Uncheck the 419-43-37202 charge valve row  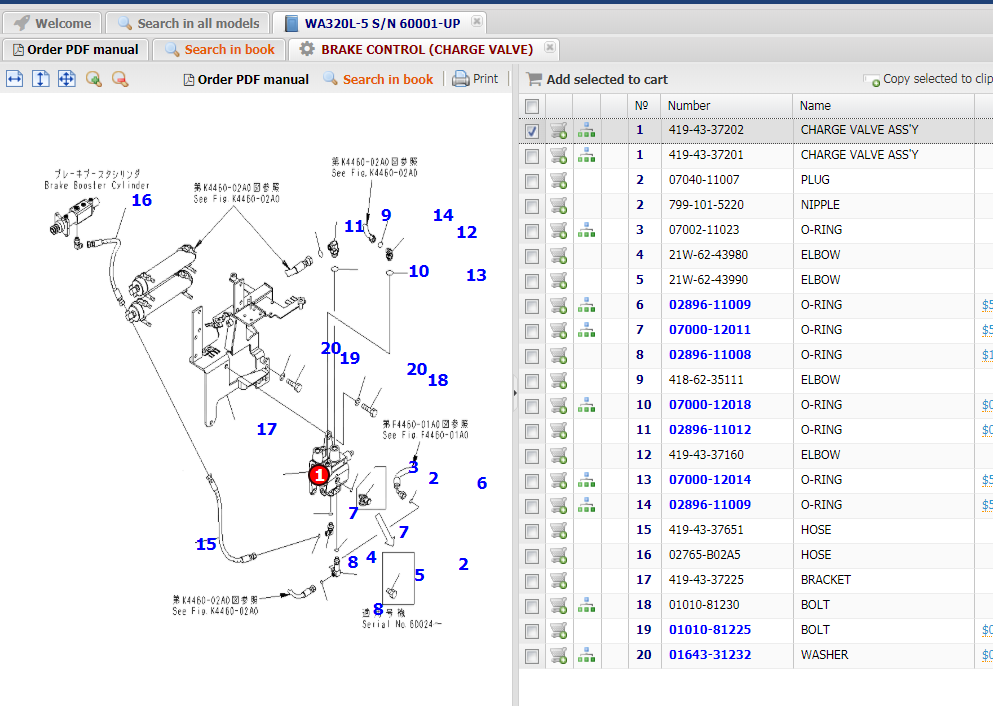[x=532, y=131]
